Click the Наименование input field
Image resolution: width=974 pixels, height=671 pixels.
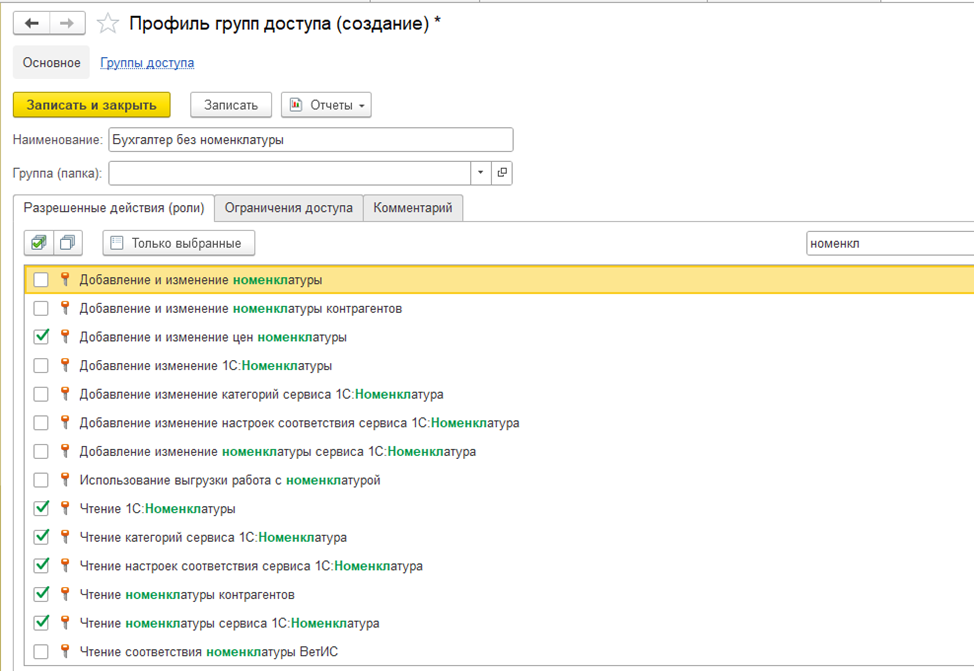click(x=311, y=139)
